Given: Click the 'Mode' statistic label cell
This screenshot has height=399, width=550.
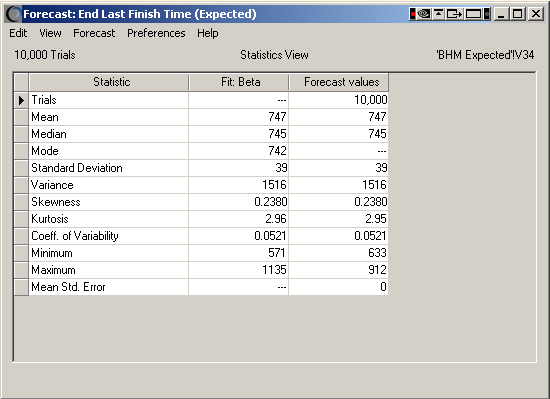Looking at the screenshot, I should click(x=109, y=151).
